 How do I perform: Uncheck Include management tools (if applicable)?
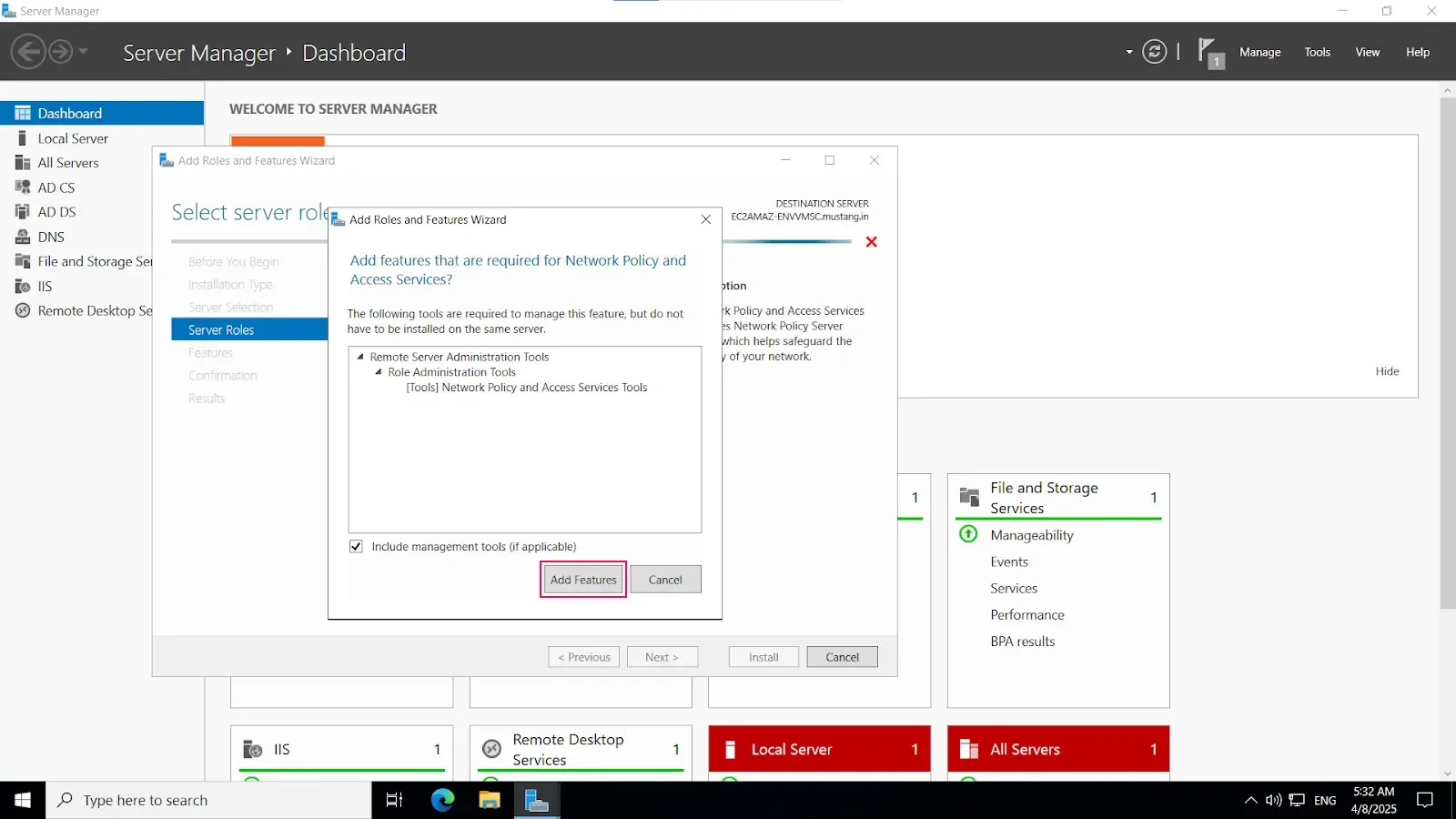[x=356, y=546]
